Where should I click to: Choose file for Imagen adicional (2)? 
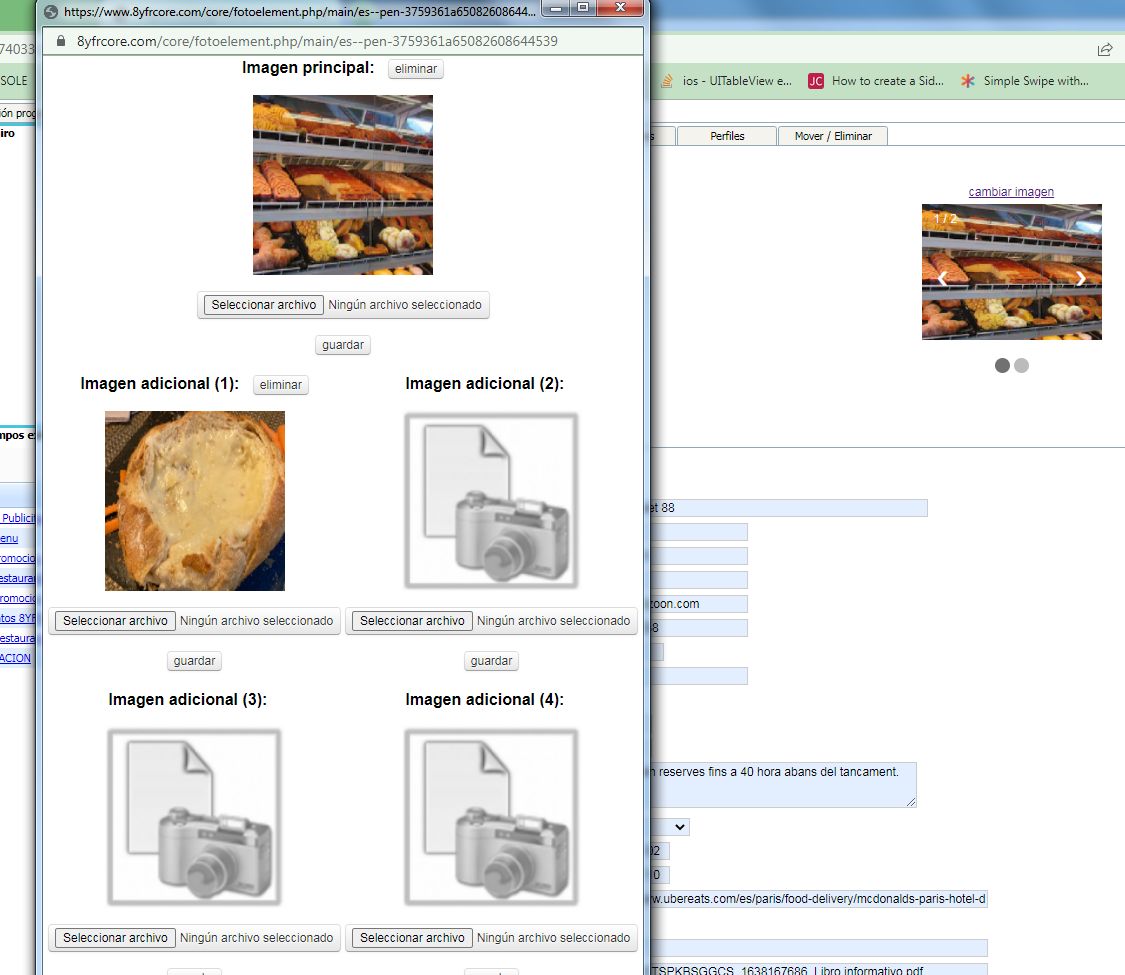[x=412, y=621]
